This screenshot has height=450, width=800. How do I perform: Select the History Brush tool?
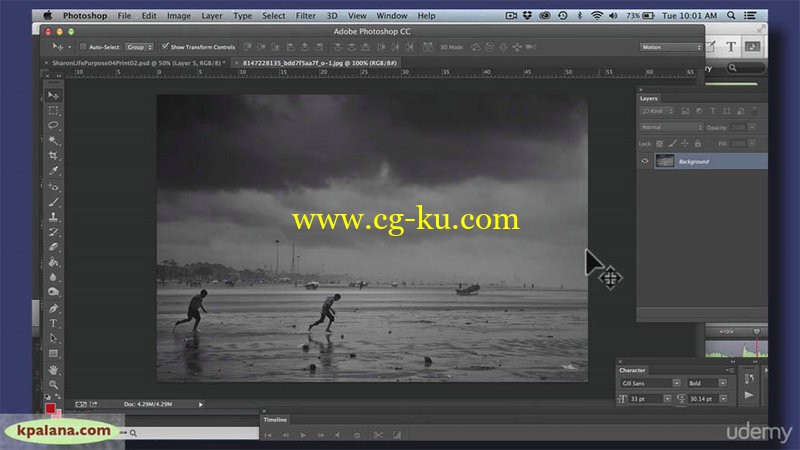pos(53,232)
